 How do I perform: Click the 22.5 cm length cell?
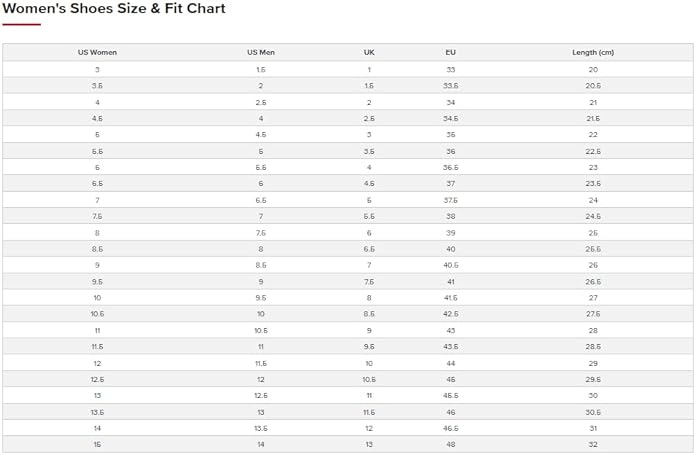coord(592,151)
